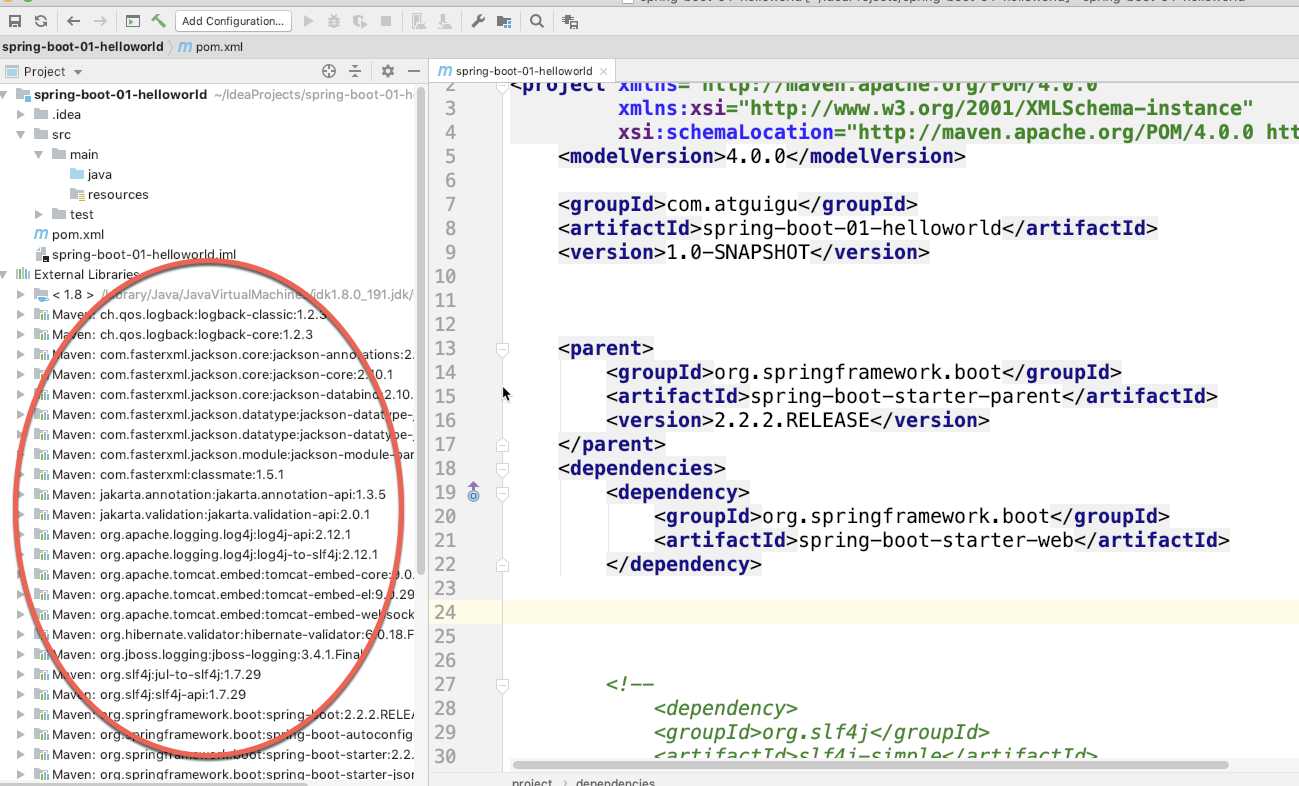Viewport: 1299px width, 786px height.
Task: Click spring-boot-starter-web artifactId text
Action: point(936,540)
